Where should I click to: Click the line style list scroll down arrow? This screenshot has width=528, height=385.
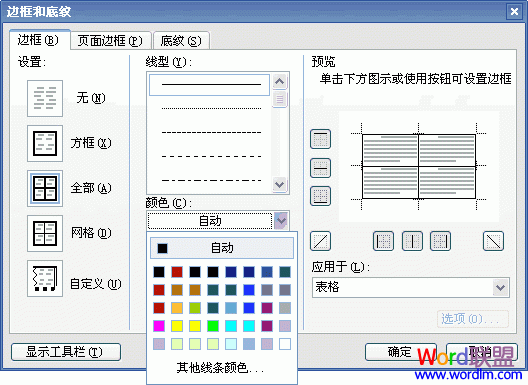(279, 185)
